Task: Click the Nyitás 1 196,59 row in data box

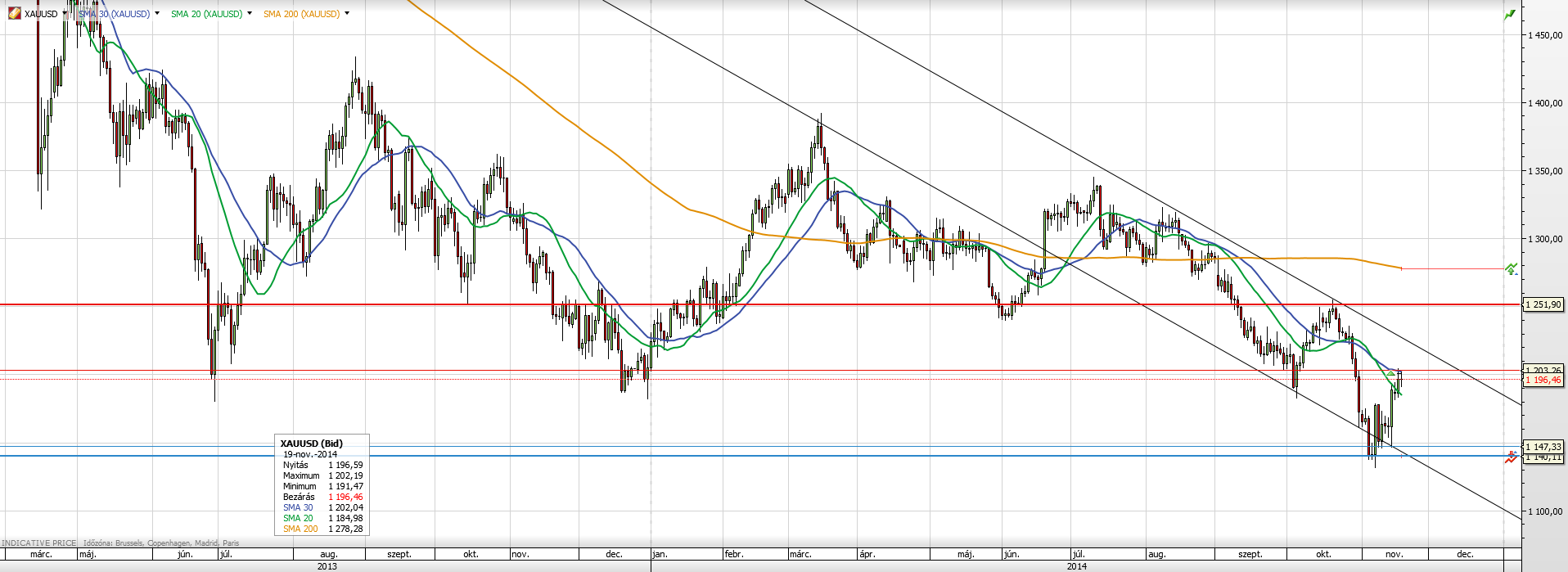Action: (x=323, y=465)
